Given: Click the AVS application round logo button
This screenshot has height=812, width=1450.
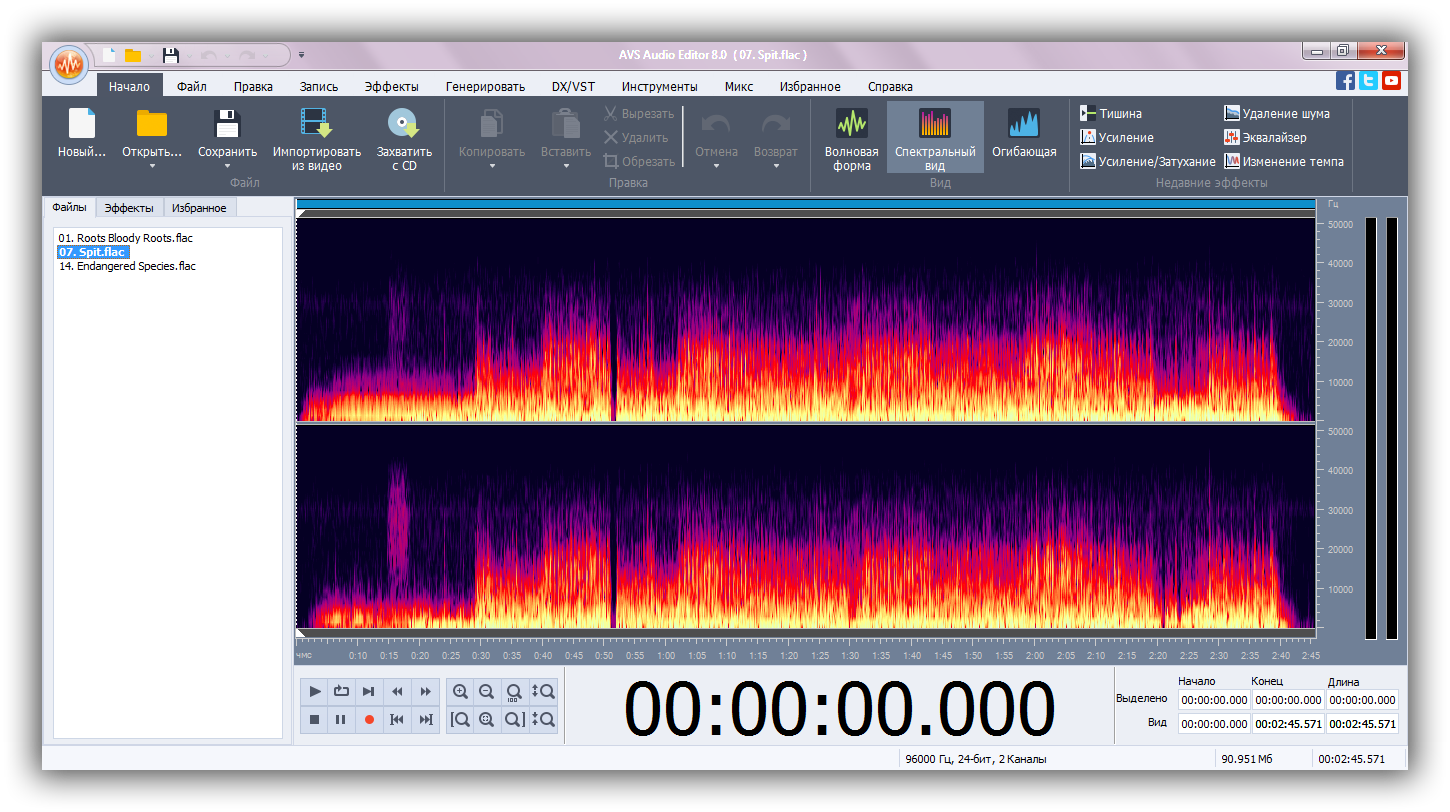Looking at the screenshot, I should click(x=69, y=65).
